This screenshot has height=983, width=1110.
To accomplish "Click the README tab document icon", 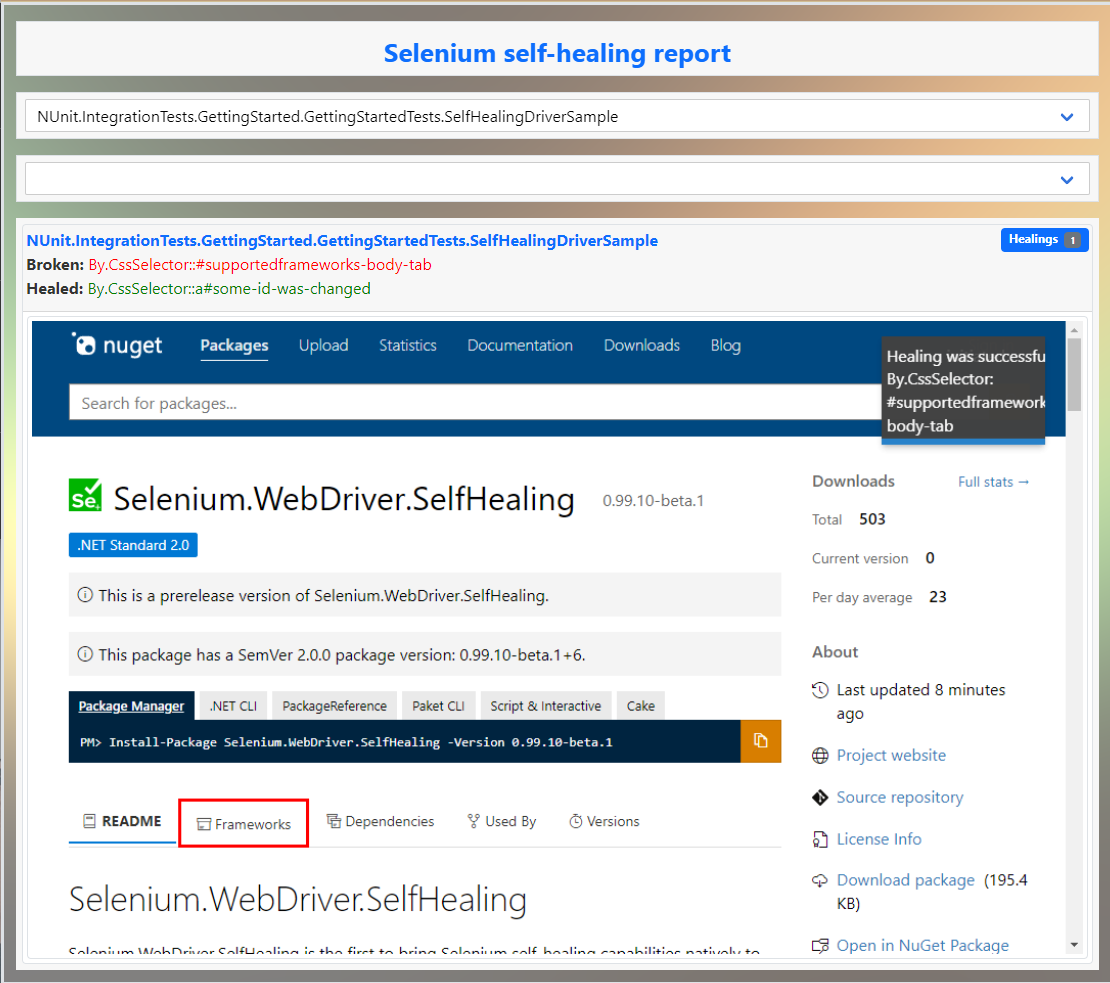I will pyautogui.click(x=89, y=821).
